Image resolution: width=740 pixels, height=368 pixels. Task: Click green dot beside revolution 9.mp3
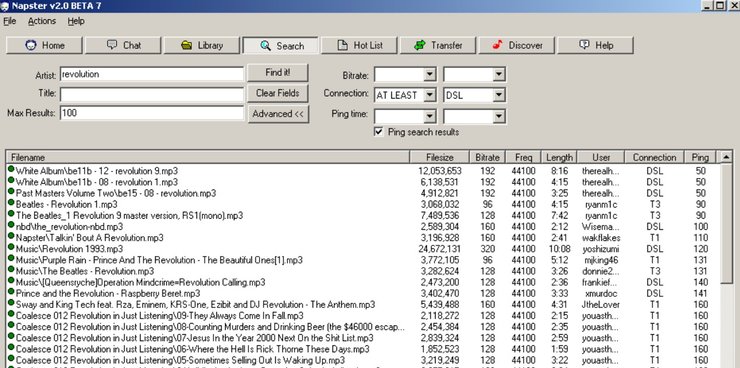11,169
